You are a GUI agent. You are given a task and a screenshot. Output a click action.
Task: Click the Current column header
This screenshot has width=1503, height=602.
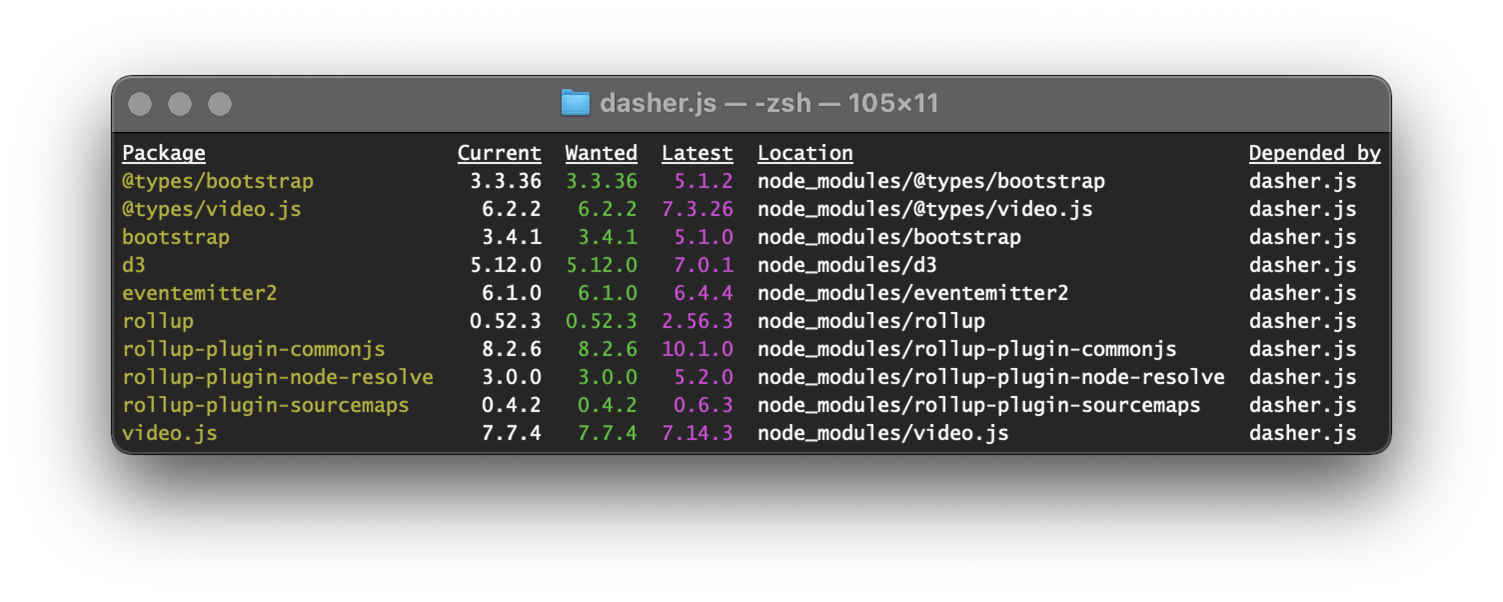499,153
